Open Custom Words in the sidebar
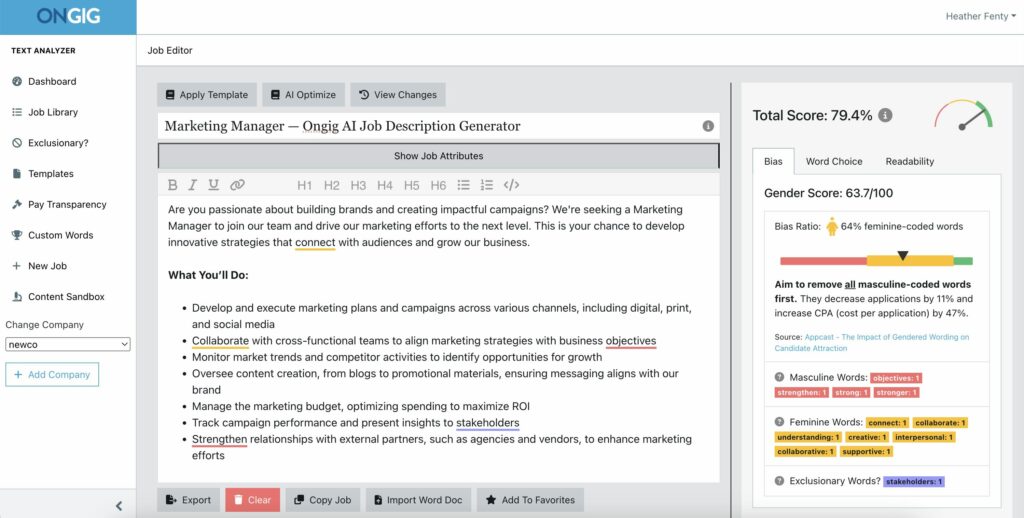Screen dimensions: 1024x518 coord(52,235)
